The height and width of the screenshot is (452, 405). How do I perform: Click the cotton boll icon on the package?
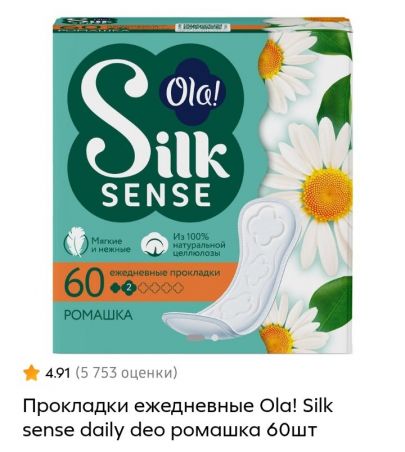155,246
